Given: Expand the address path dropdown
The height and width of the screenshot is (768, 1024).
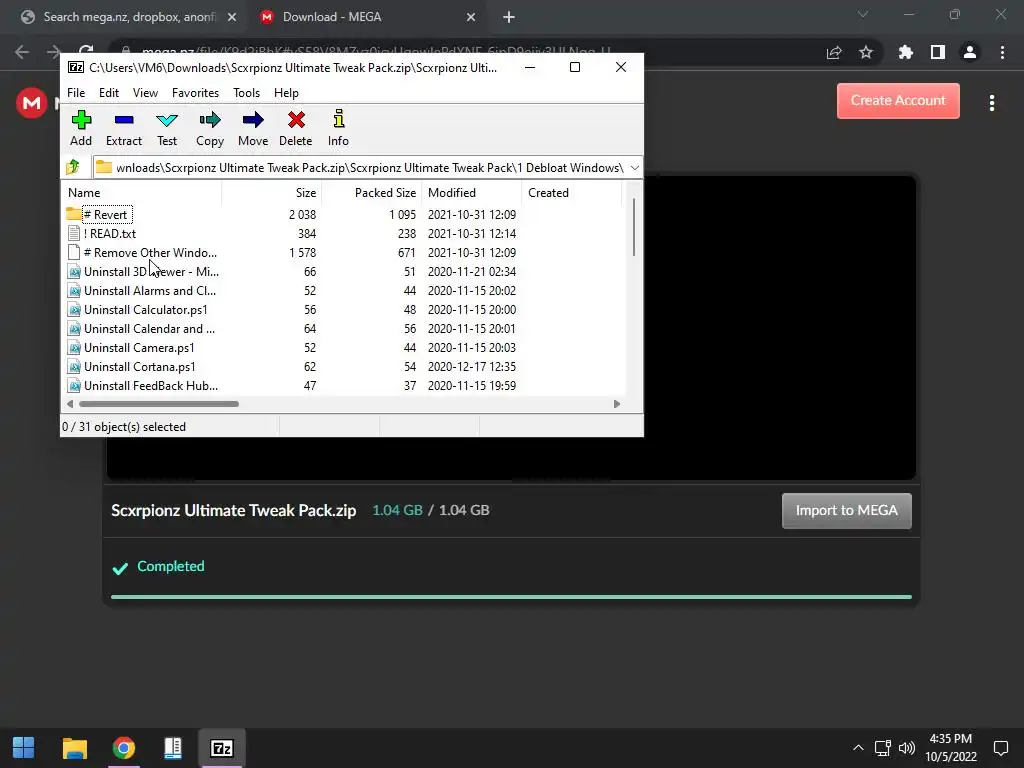Looking at the screenshot, I should click(634, 168).
